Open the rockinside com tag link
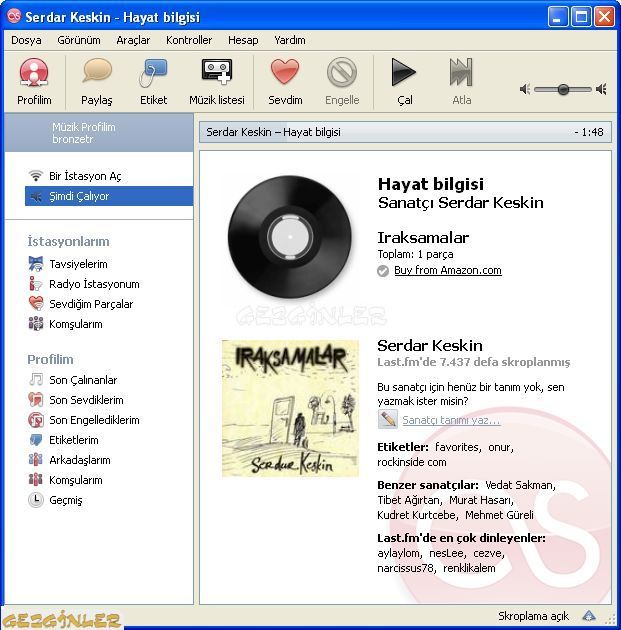The image size is (621, 630). click(412, 462)
